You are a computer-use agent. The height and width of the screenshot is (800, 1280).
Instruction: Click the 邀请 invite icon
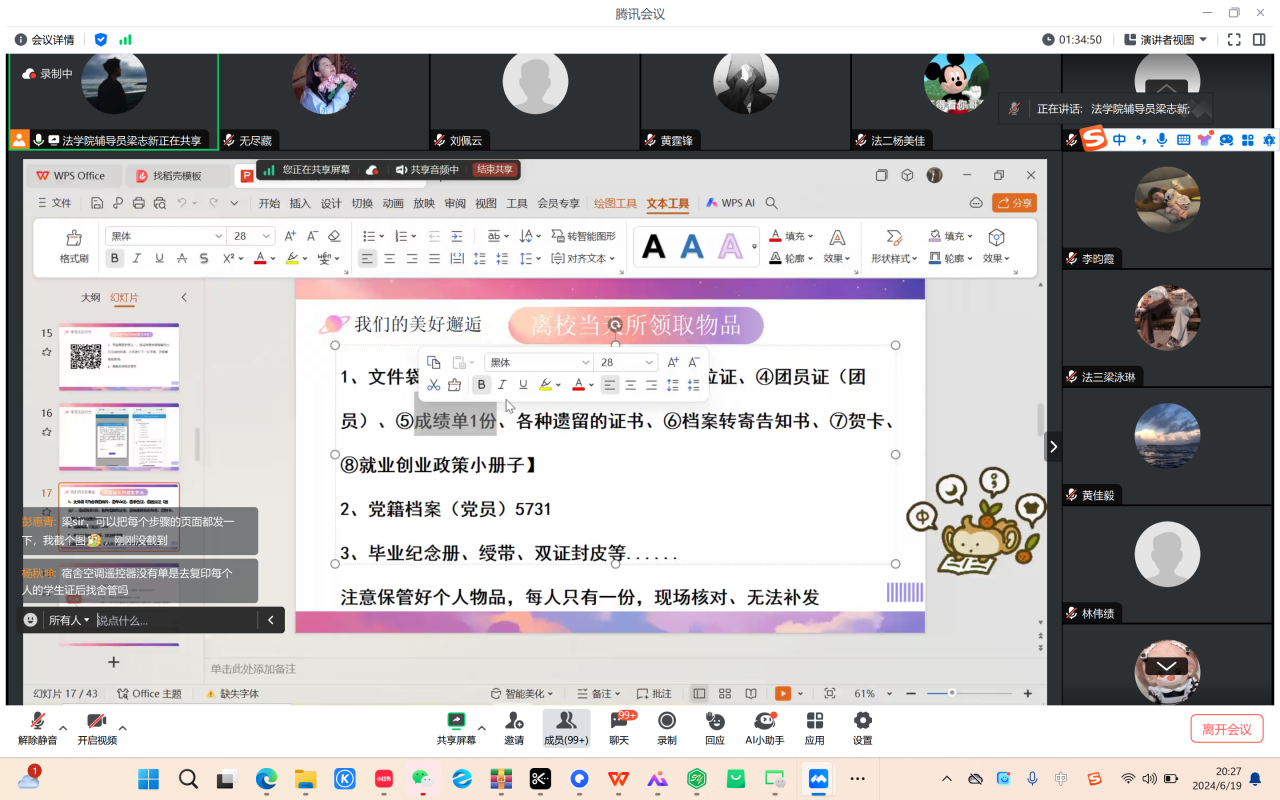(x=514, y=721)
